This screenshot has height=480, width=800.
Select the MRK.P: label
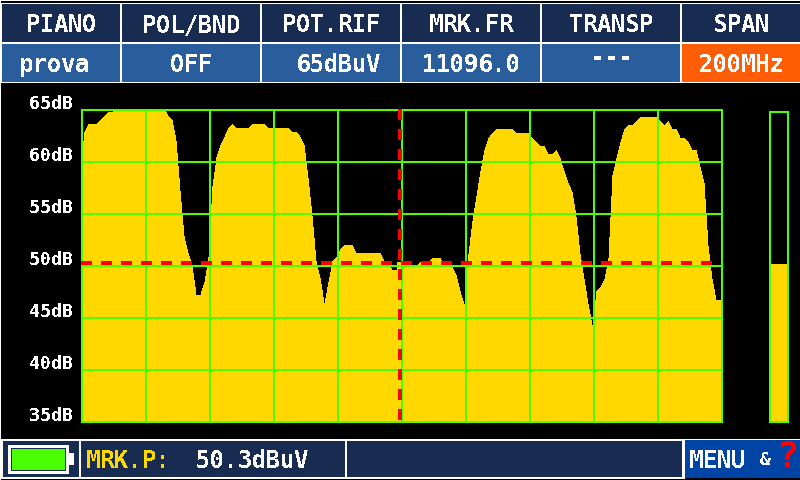tap(127, 459)
